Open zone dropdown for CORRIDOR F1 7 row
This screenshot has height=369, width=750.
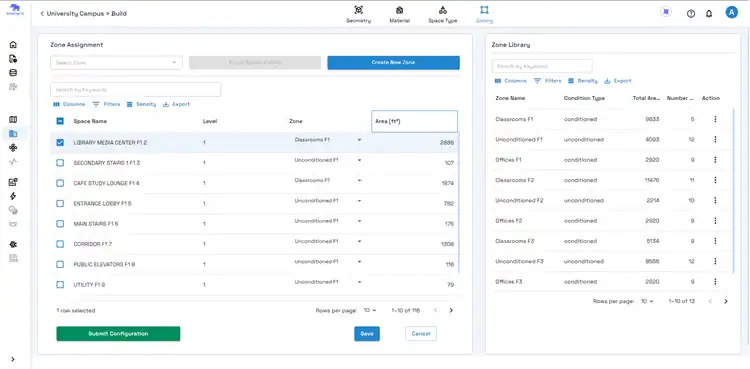328,241
